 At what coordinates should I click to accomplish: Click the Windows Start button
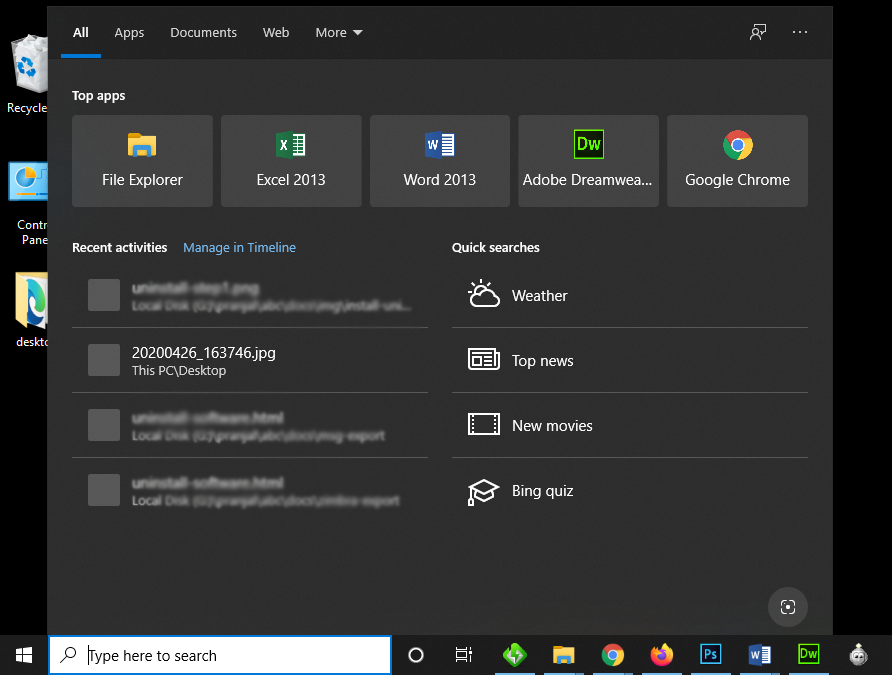coord(24,655)
